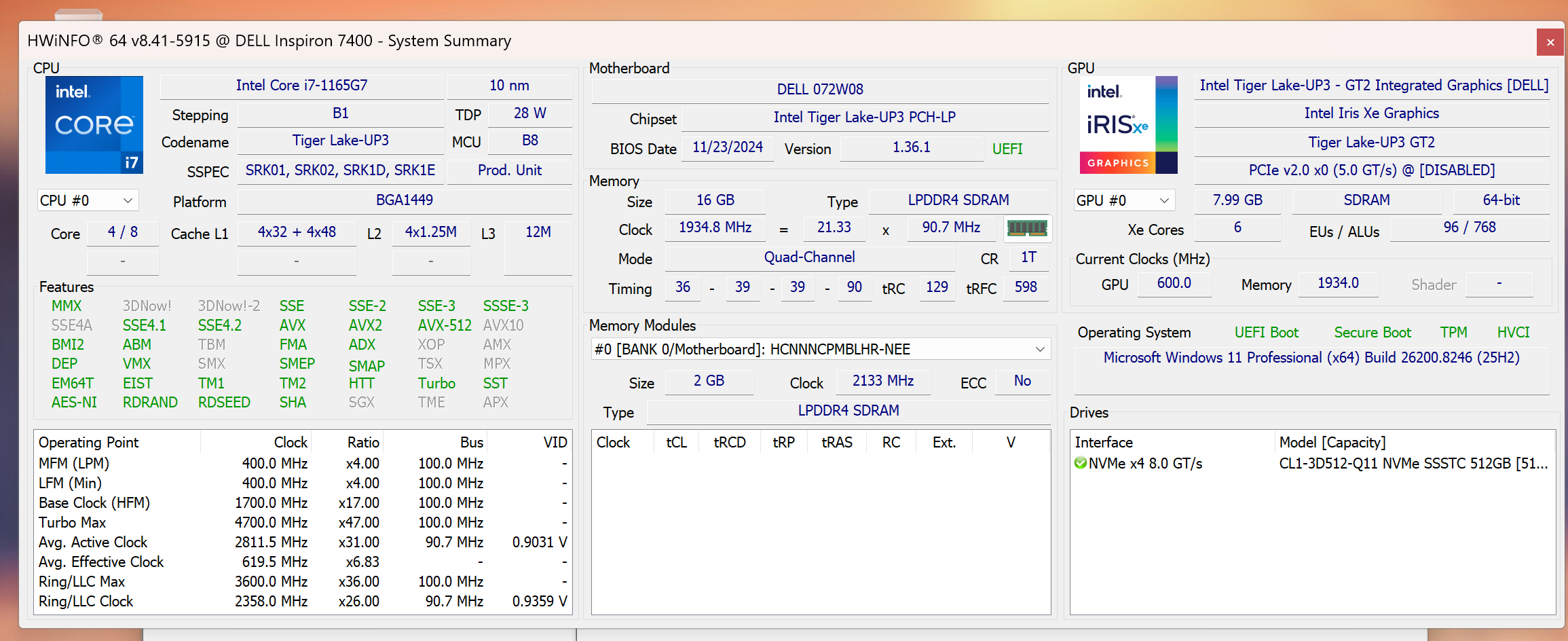The image size is (1568, 641).
Task: Click the Bus column header
Action: [436, 442]
